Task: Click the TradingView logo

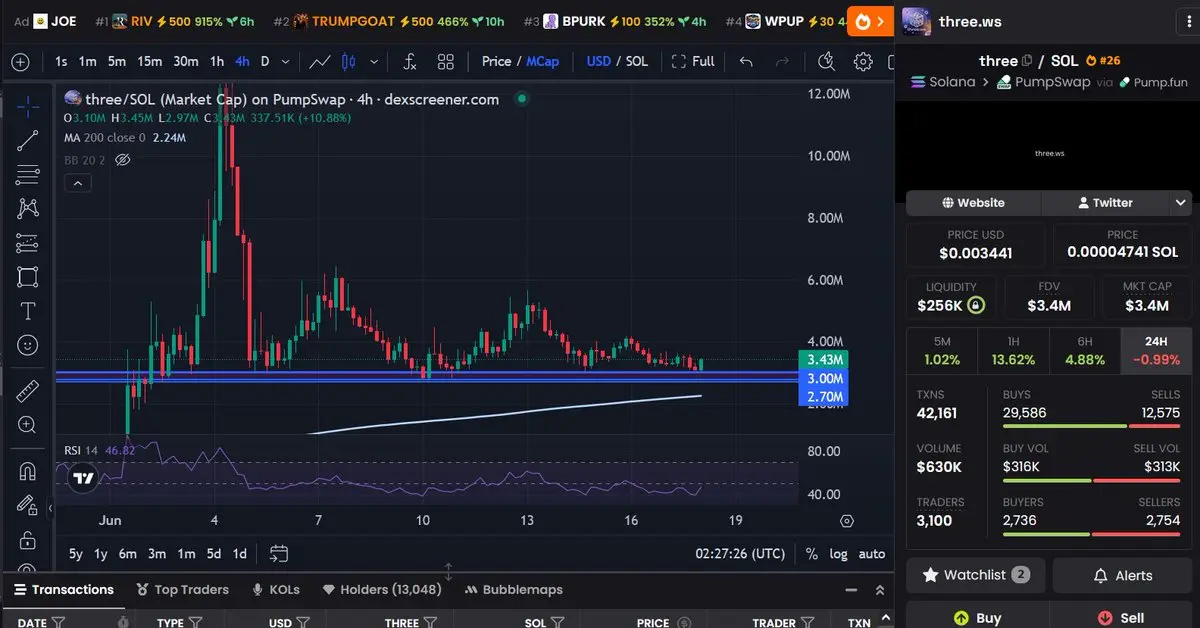Action: click(x=83, y=479)
